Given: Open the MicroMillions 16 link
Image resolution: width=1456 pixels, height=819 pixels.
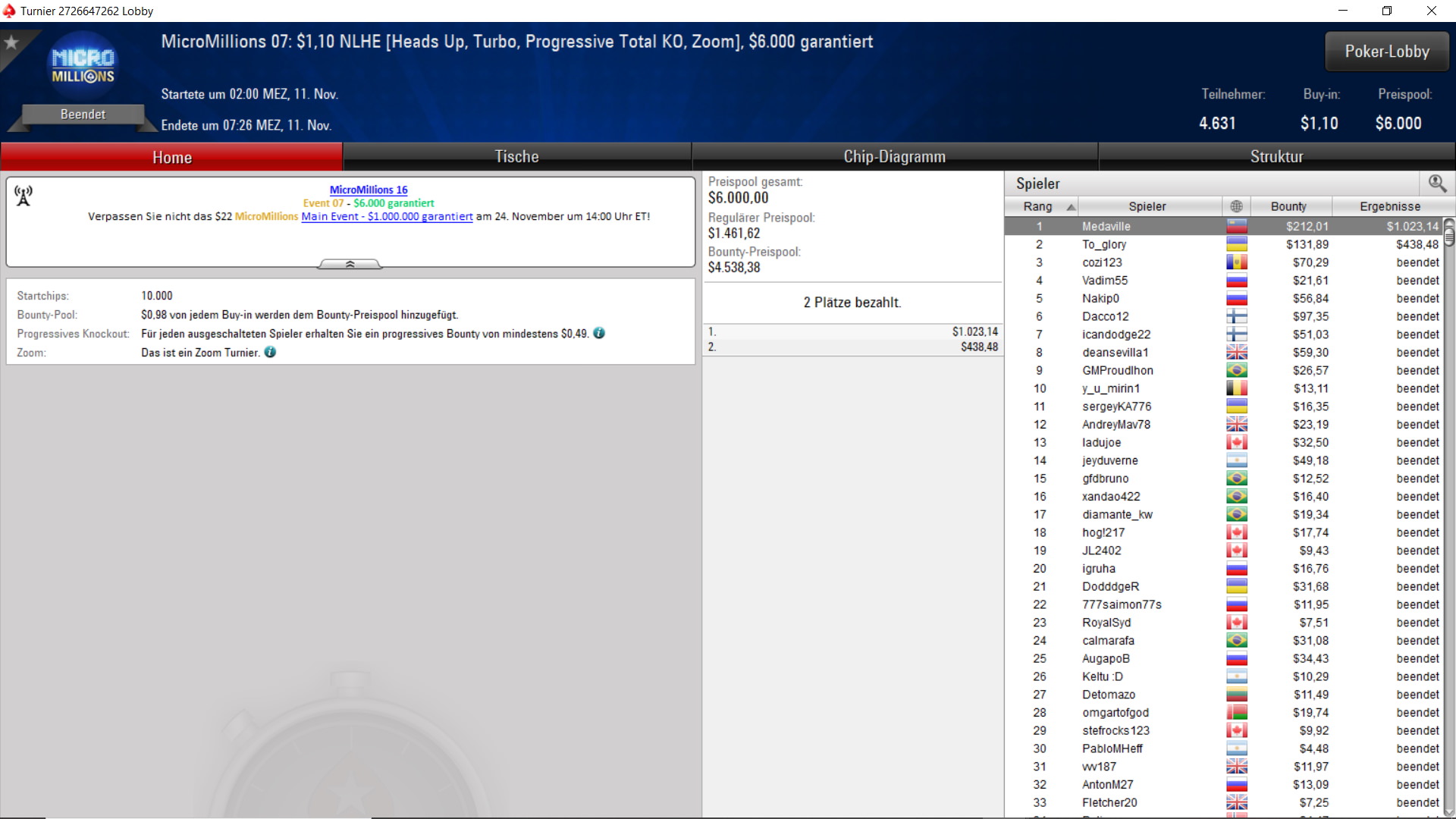Looking at the screenshot, I should (369, 190).
